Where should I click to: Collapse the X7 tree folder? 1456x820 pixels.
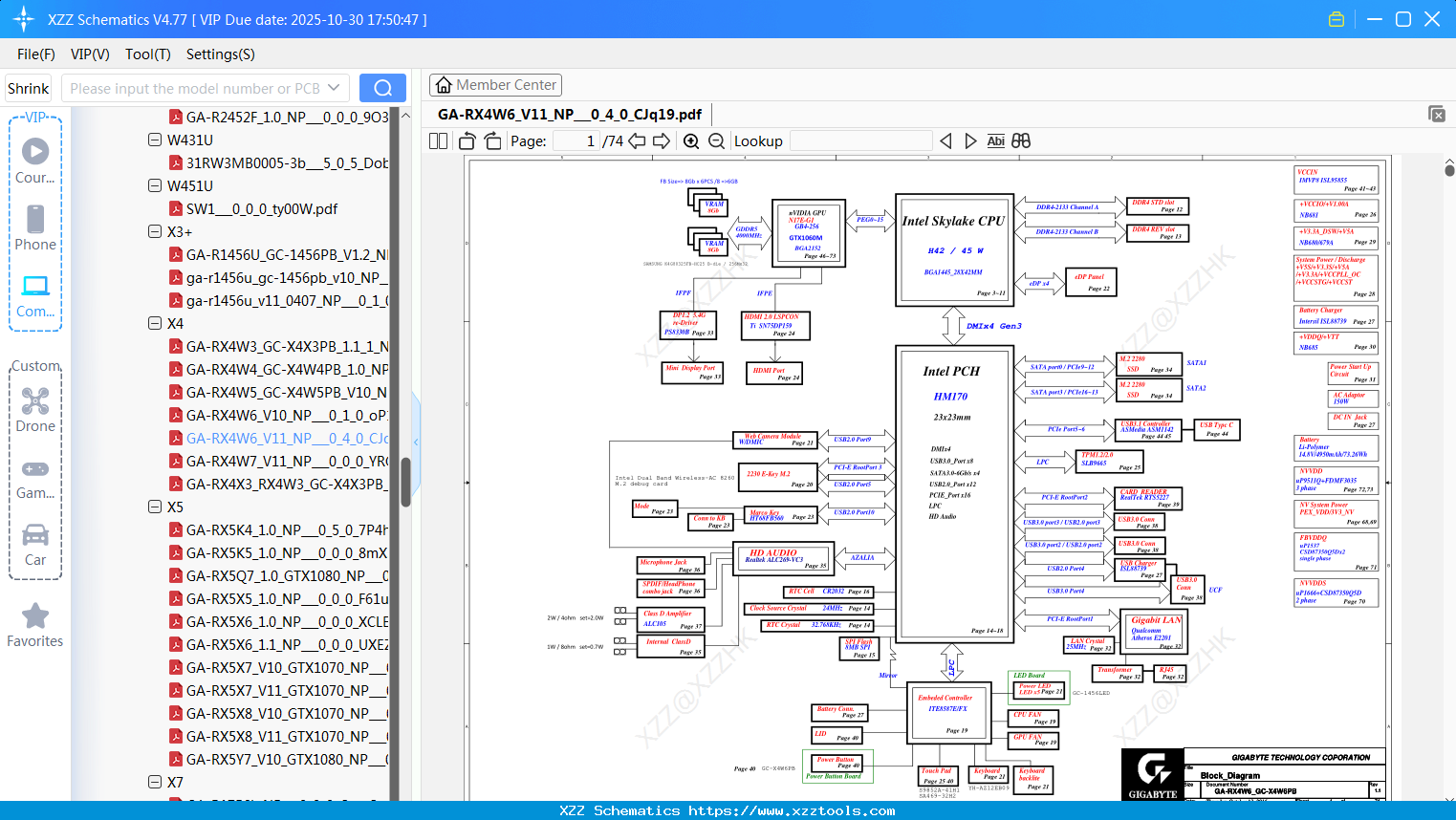(x=155, y=782)
